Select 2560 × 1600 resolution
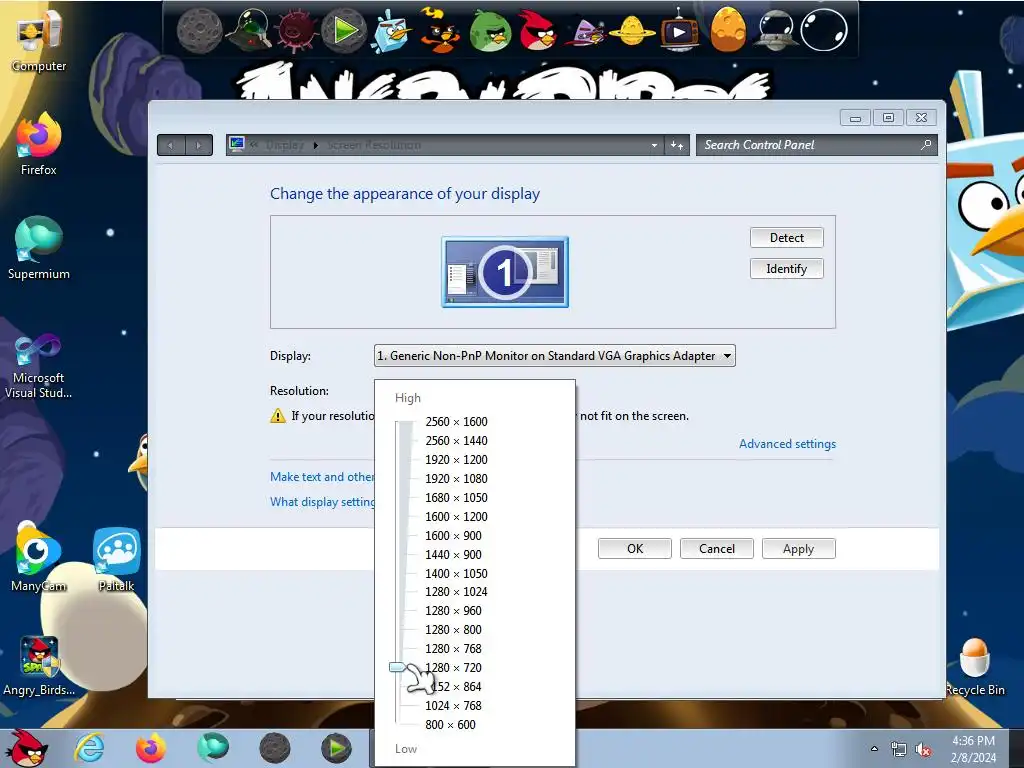The width and height of the screenshot is (1024, 768). 456,422
